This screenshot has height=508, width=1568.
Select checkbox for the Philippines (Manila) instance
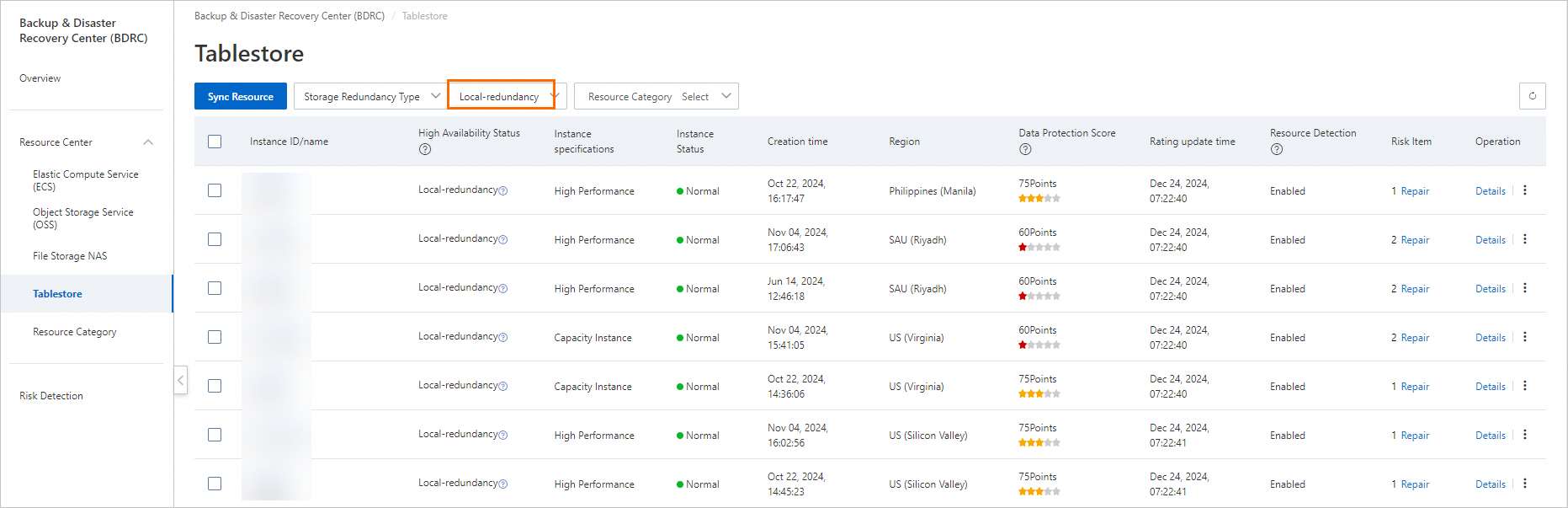click(x=215, y=190)
